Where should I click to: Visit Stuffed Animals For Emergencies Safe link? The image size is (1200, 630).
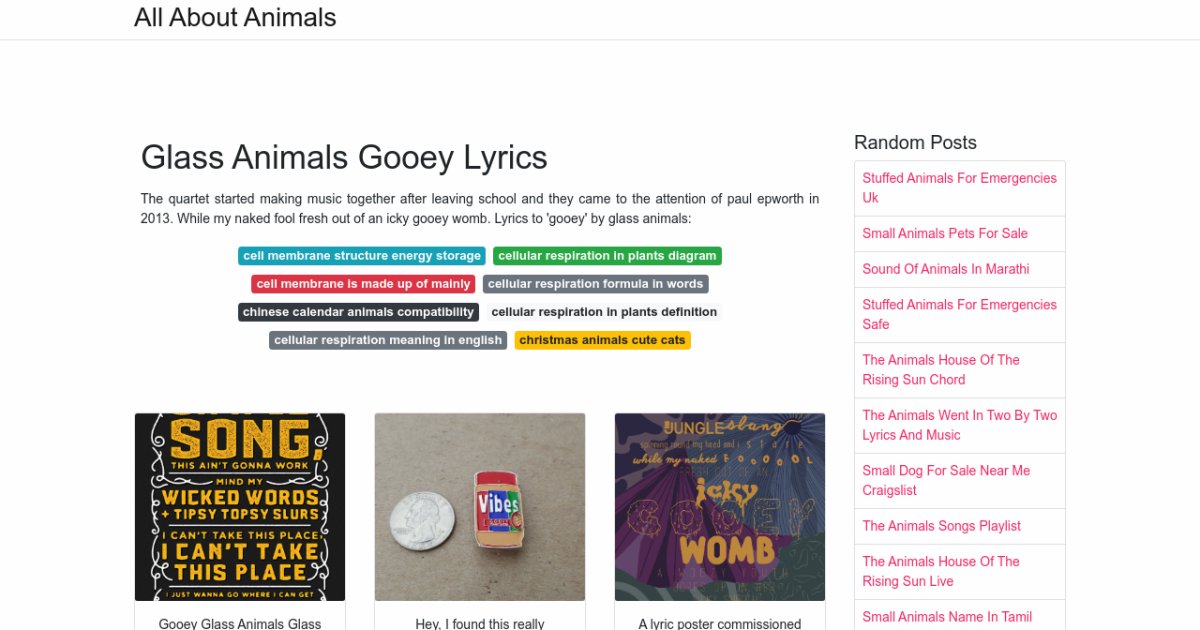(959, 314)
